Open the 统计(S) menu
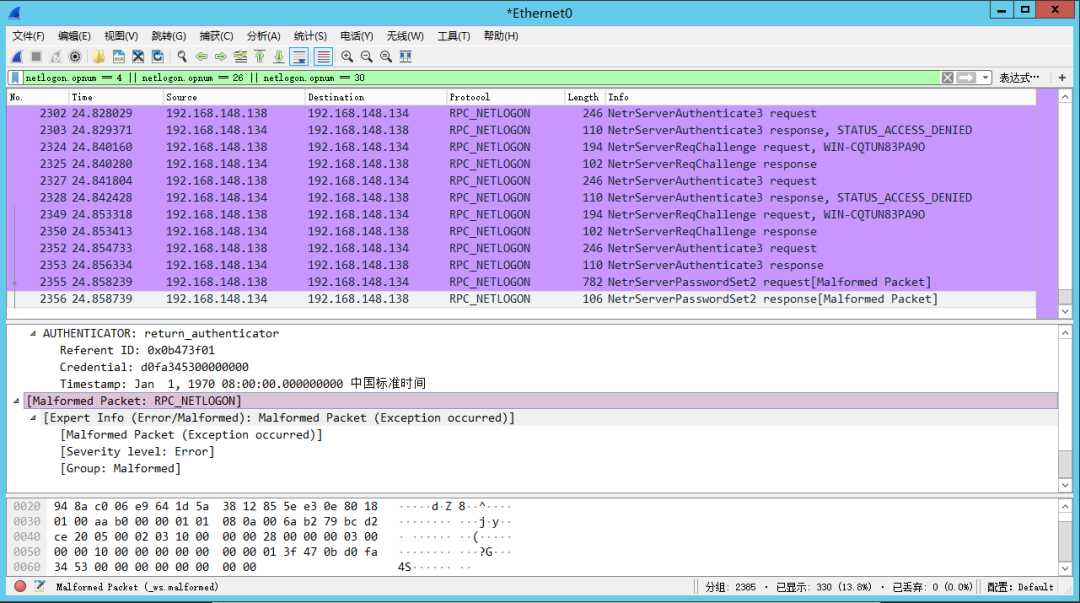This screenshot has width=1080, height=603. point(311,36)
